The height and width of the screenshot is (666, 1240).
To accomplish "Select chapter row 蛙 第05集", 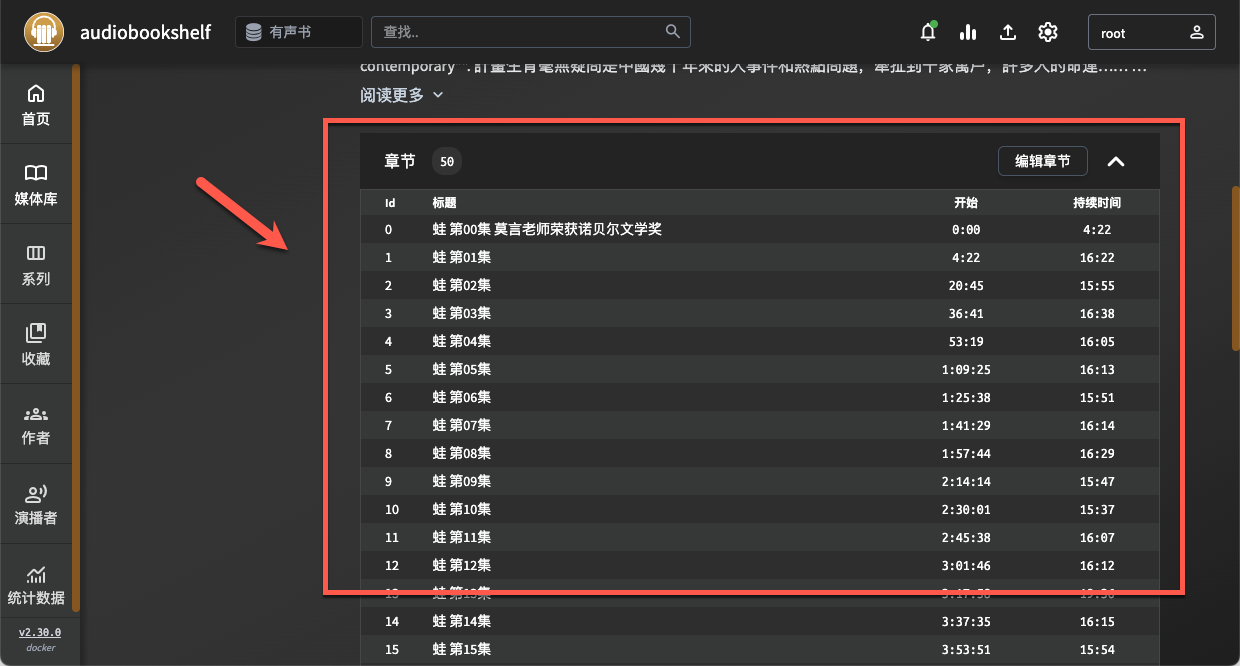I will 760,369.
